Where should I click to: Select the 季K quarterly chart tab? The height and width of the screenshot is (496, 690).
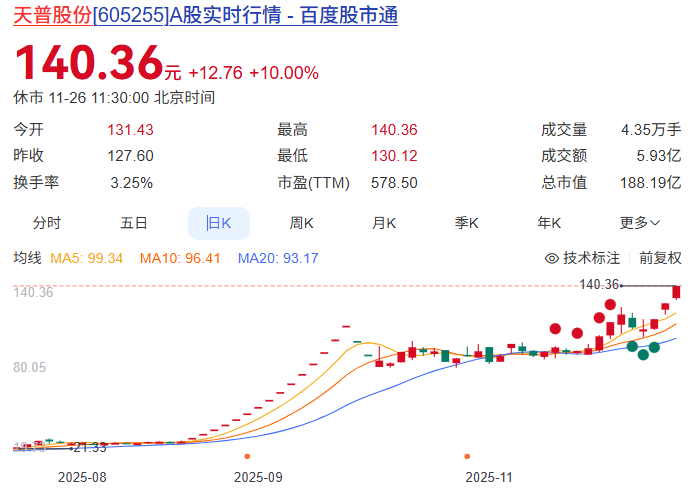(467, 223)
